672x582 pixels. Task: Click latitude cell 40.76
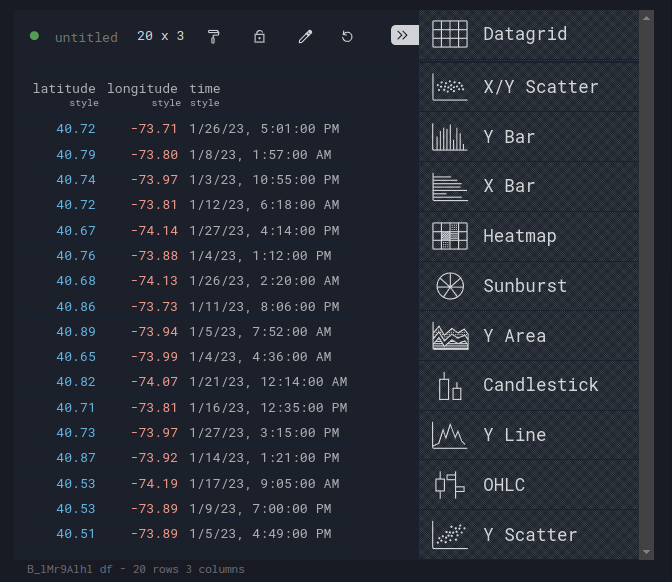(x=76, y=256)
